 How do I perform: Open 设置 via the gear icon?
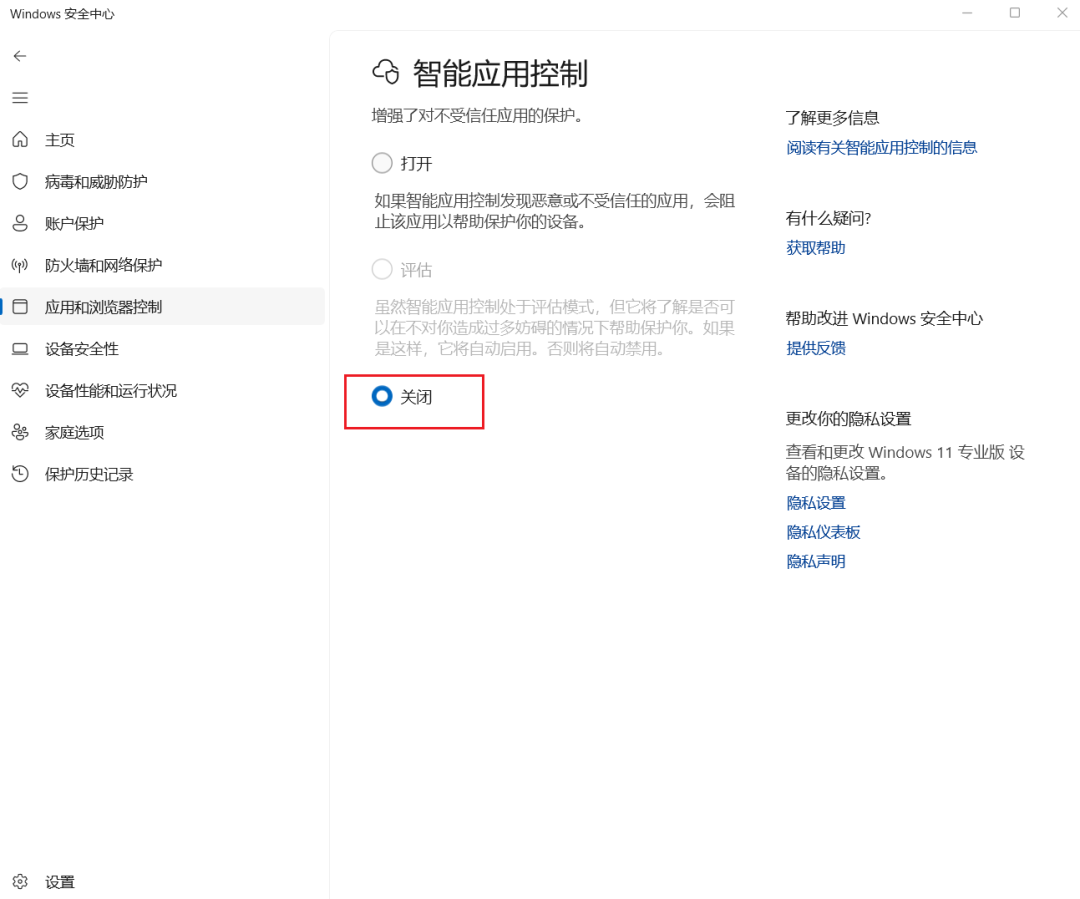tap(20, 882)
